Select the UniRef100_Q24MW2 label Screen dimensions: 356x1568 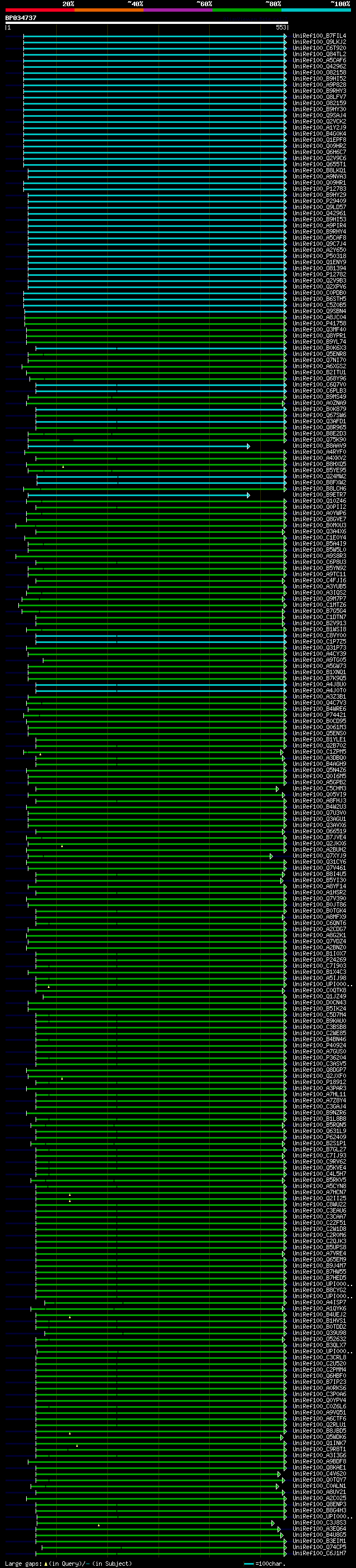tap(319, 476)
